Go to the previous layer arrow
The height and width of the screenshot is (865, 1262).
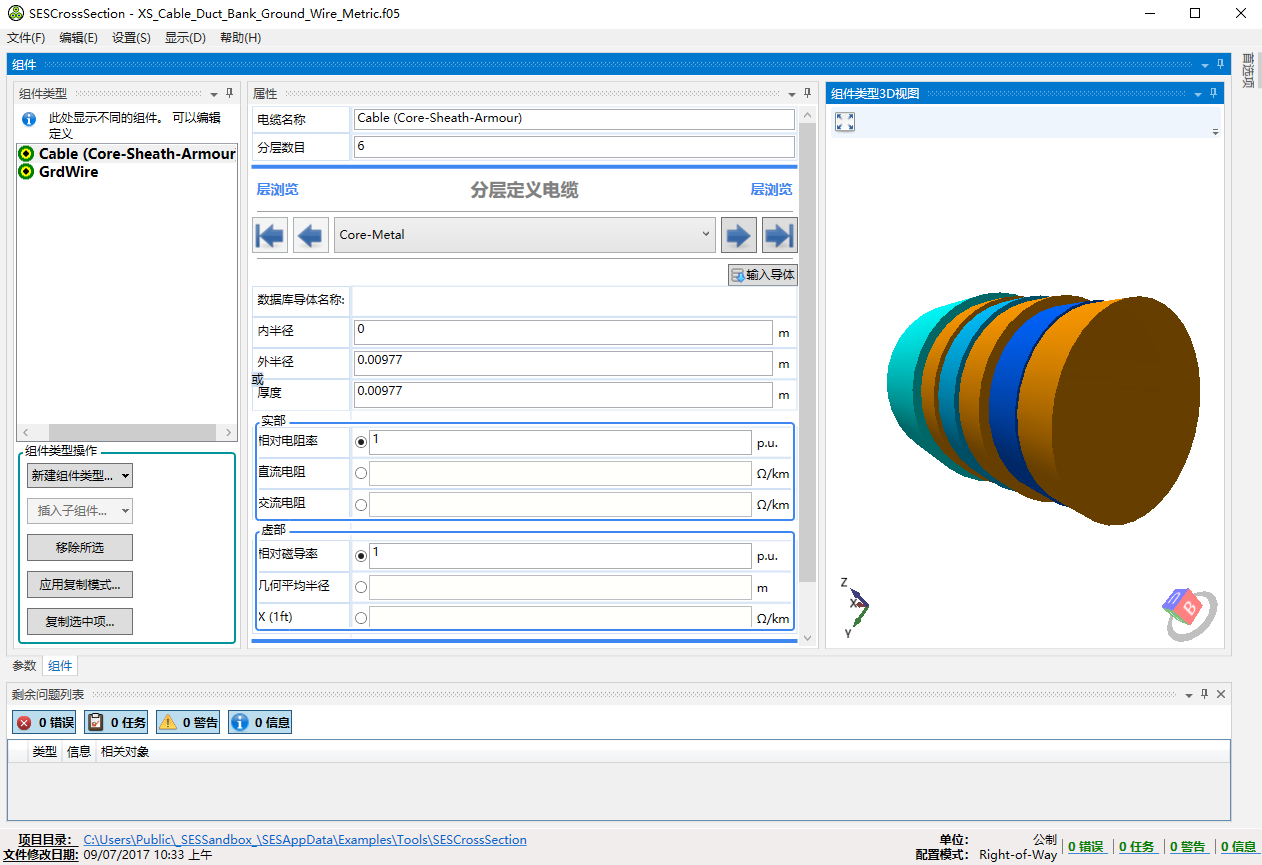point(311,235)
